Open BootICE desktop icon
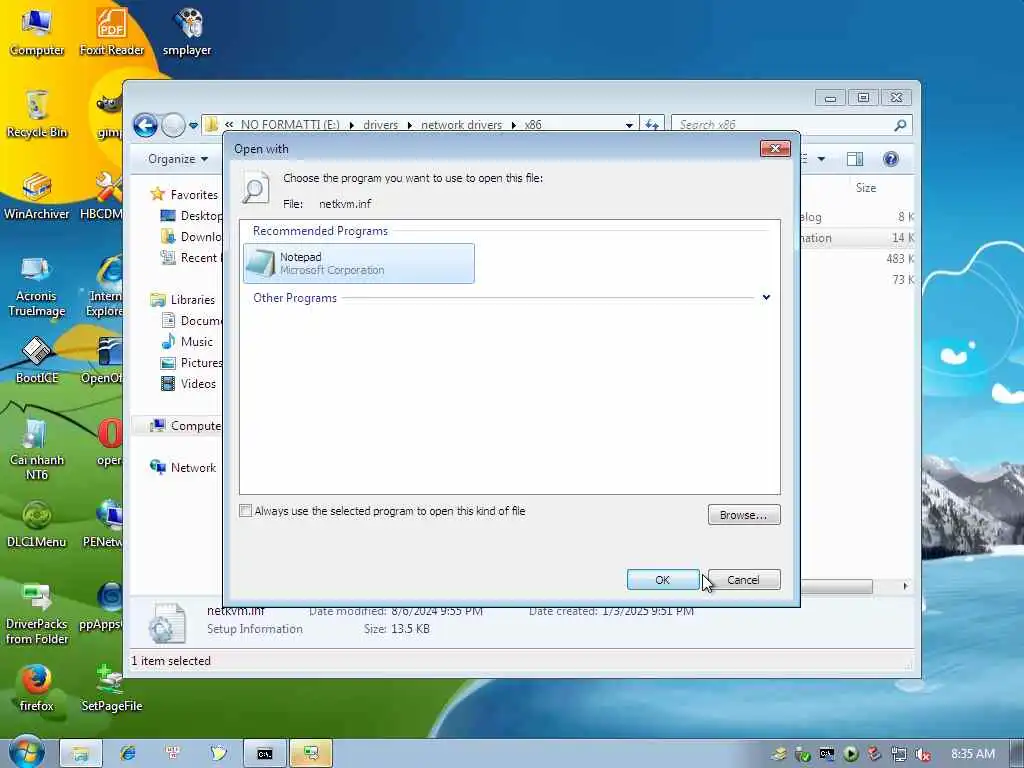 (37, 360)
